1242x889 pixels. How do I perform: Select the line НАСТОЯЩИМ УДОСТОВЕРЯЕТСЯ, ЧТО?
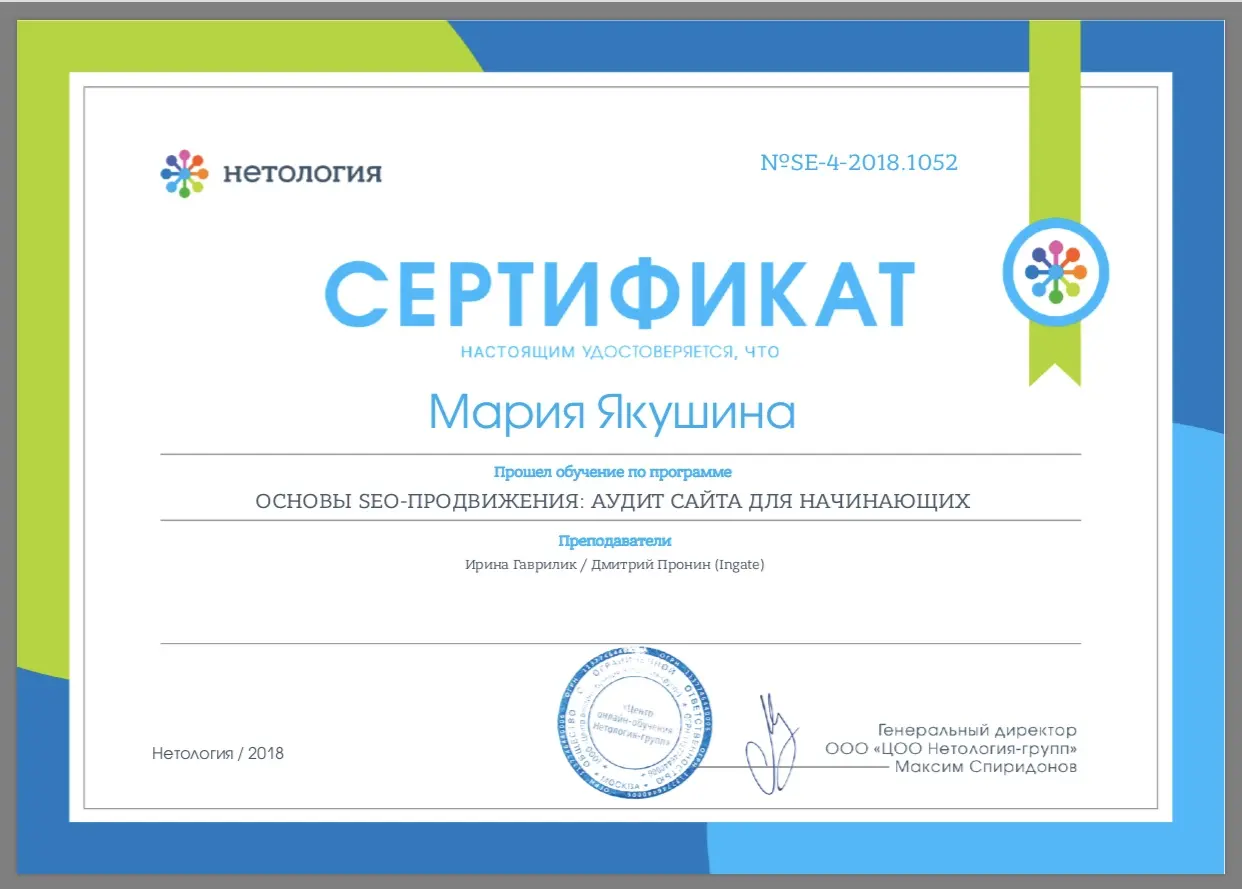pos(620,352)
